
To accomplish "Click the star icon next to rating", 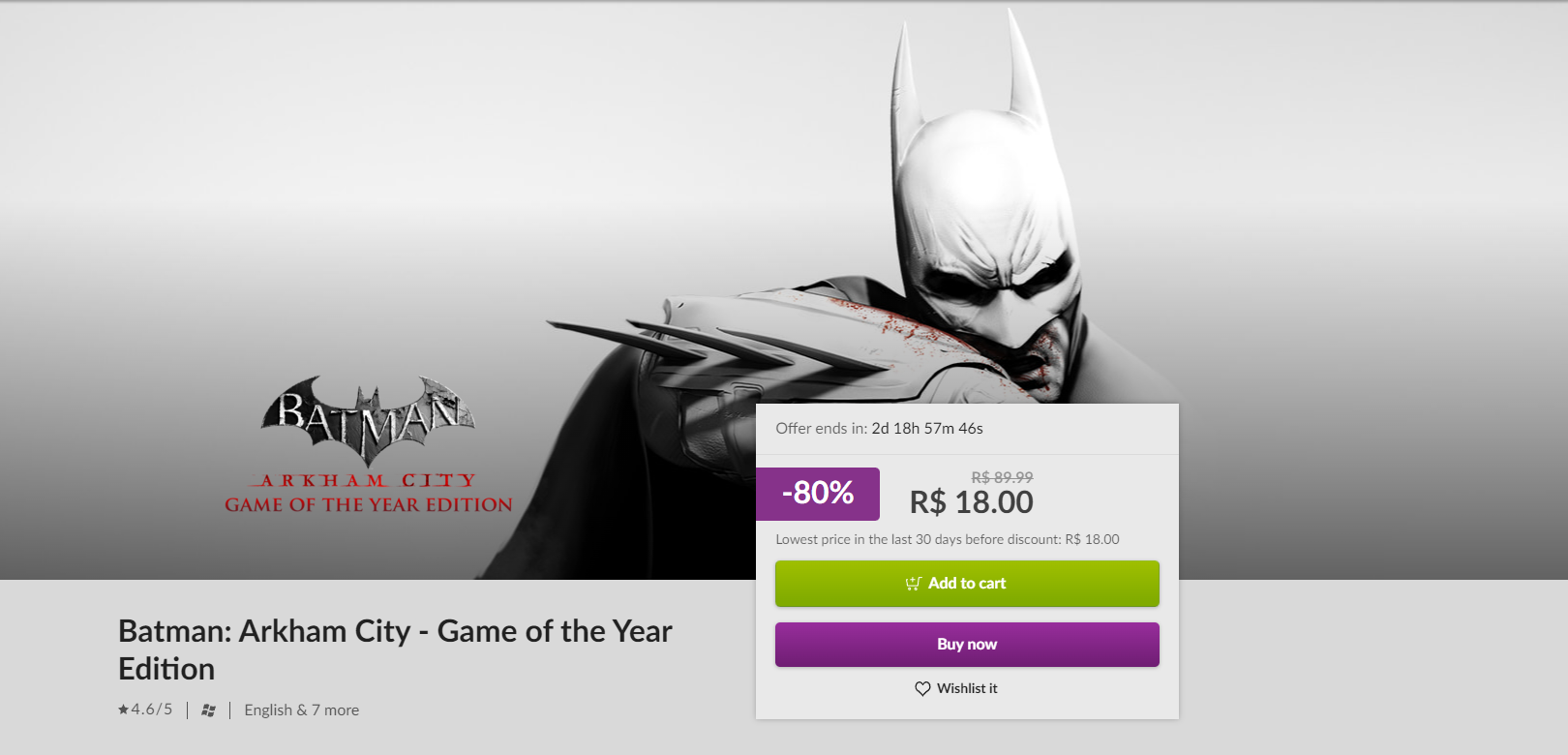I will coord(124,710).
